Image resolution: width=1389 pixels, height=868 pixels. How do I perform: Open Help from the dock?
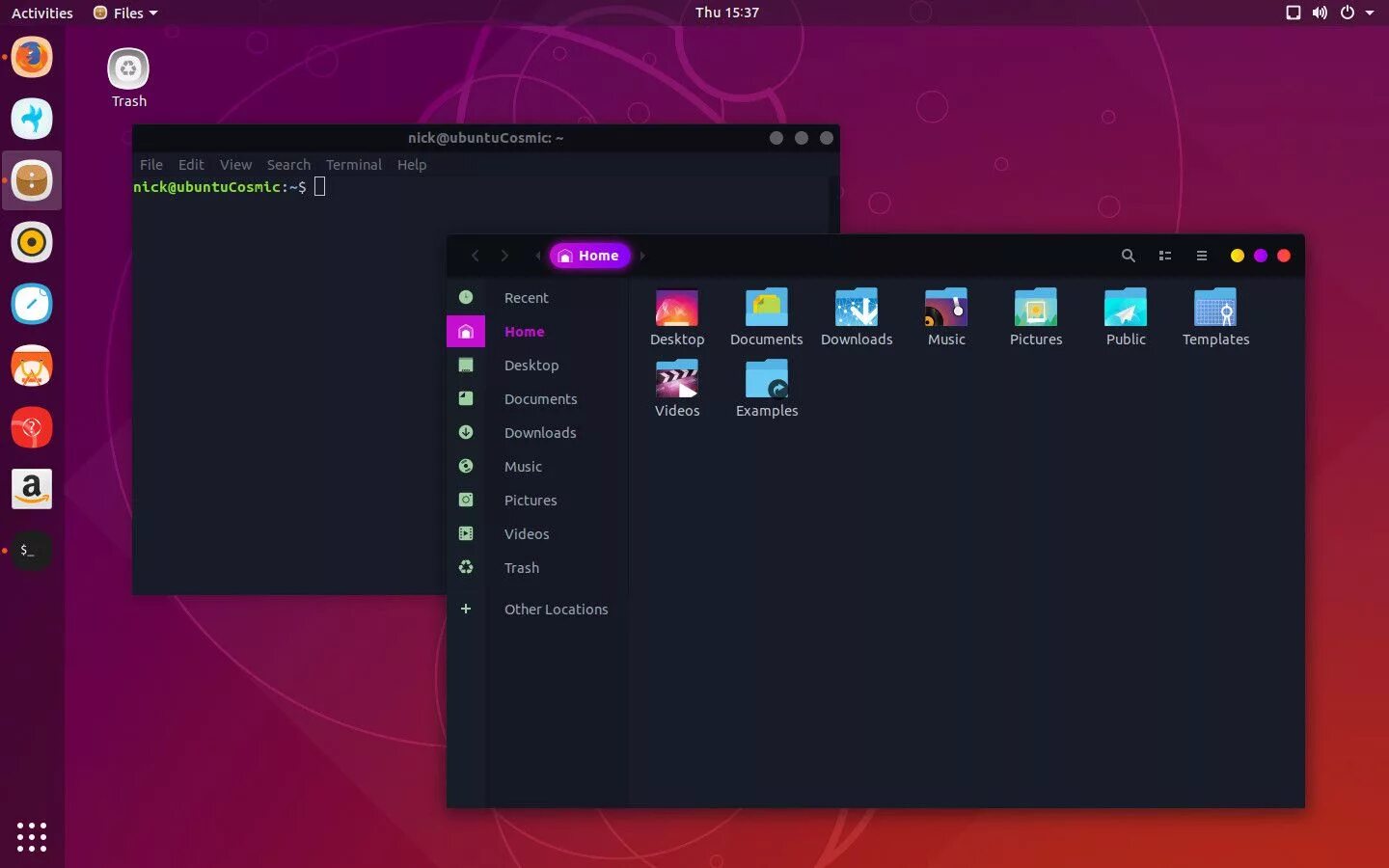tap(32, 427)
